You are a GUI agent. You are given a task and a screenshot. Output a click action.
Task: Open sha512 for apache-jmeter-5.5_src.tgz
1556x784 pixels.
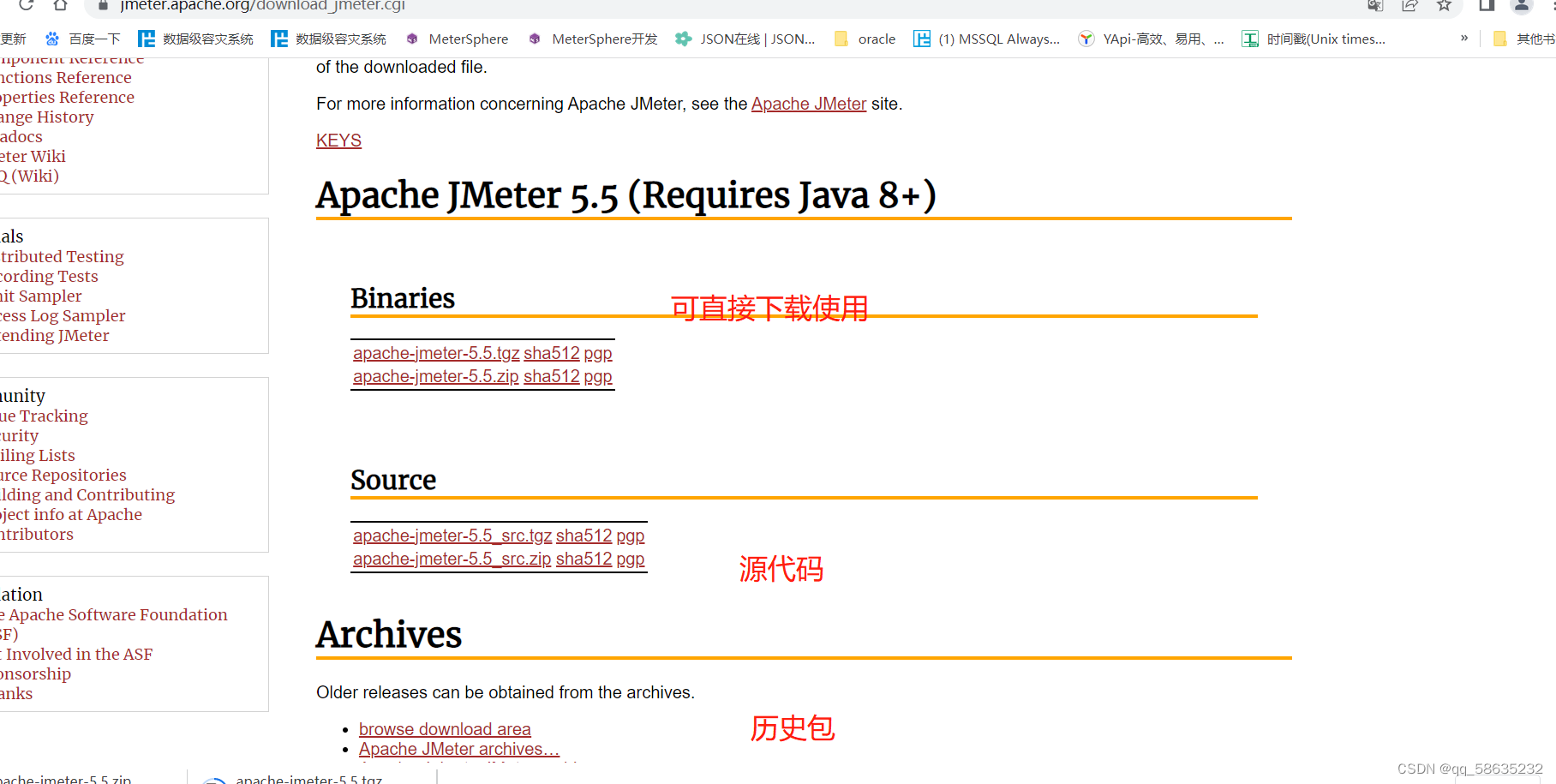point(584,536)
